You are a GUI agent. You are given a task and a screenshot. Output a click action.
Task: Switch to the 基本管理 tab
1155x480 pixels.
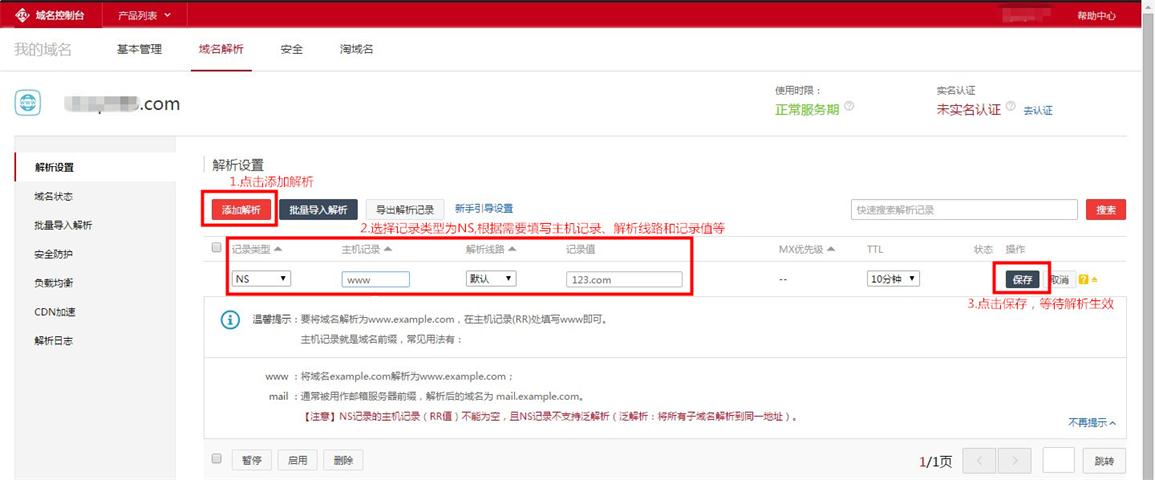pos(139,49)
